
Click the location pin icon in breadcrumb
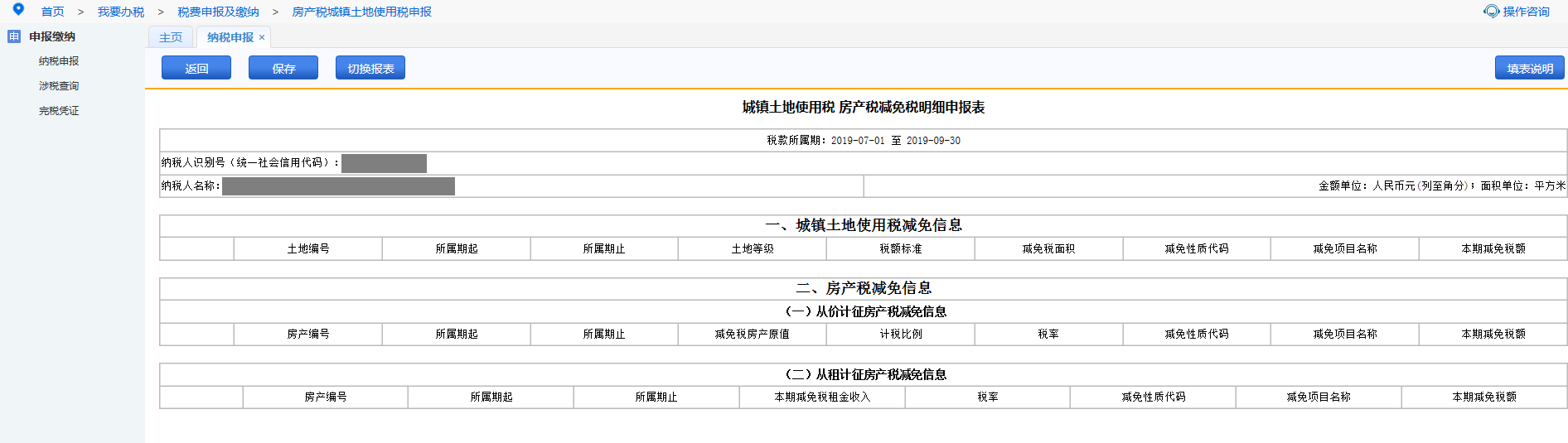click(18, 9)
